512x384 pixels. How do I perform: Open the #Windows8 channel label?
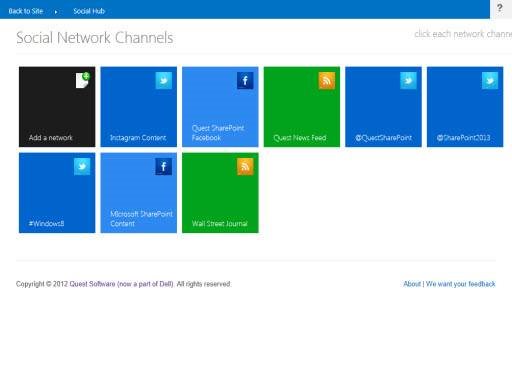[x=46, y=223]
